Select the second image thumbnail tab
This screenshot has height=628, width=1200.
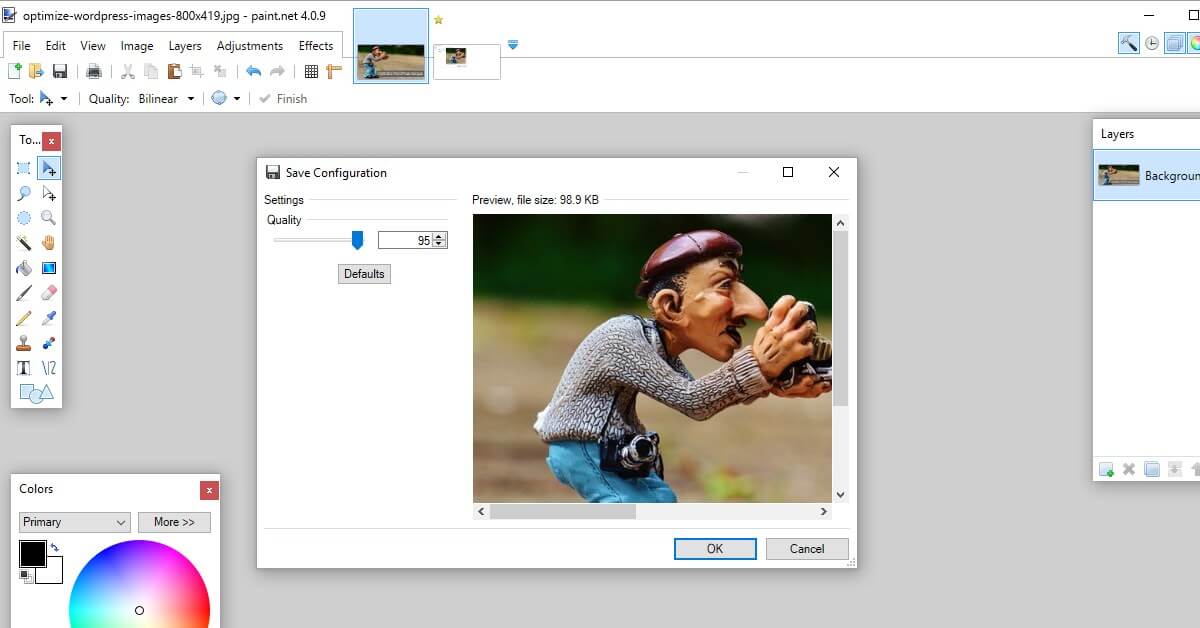[x=467, y=61]
